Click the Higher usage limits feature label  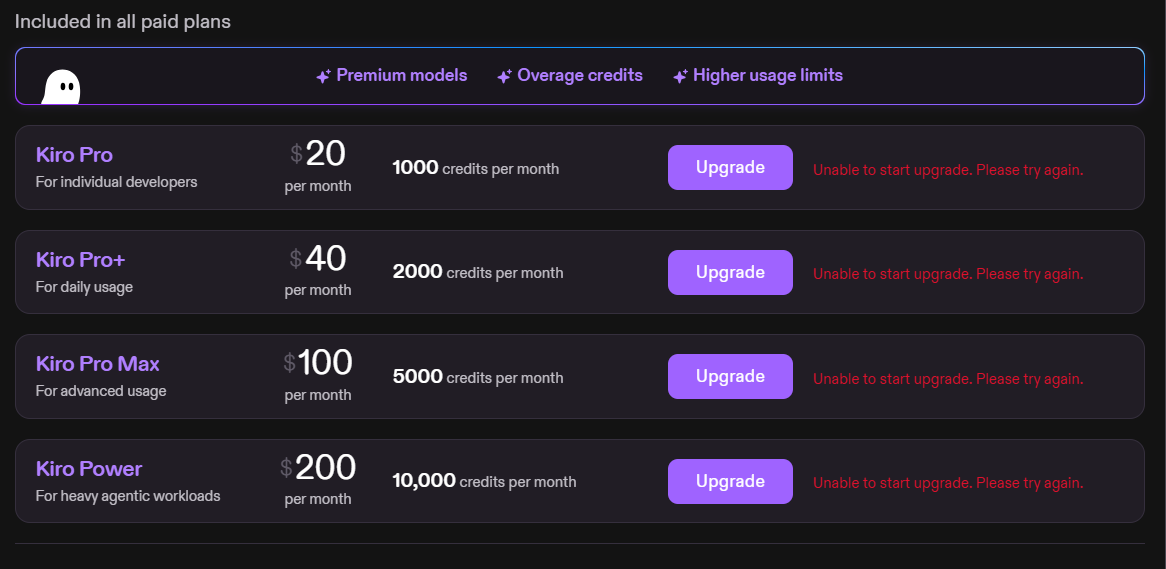768,75
